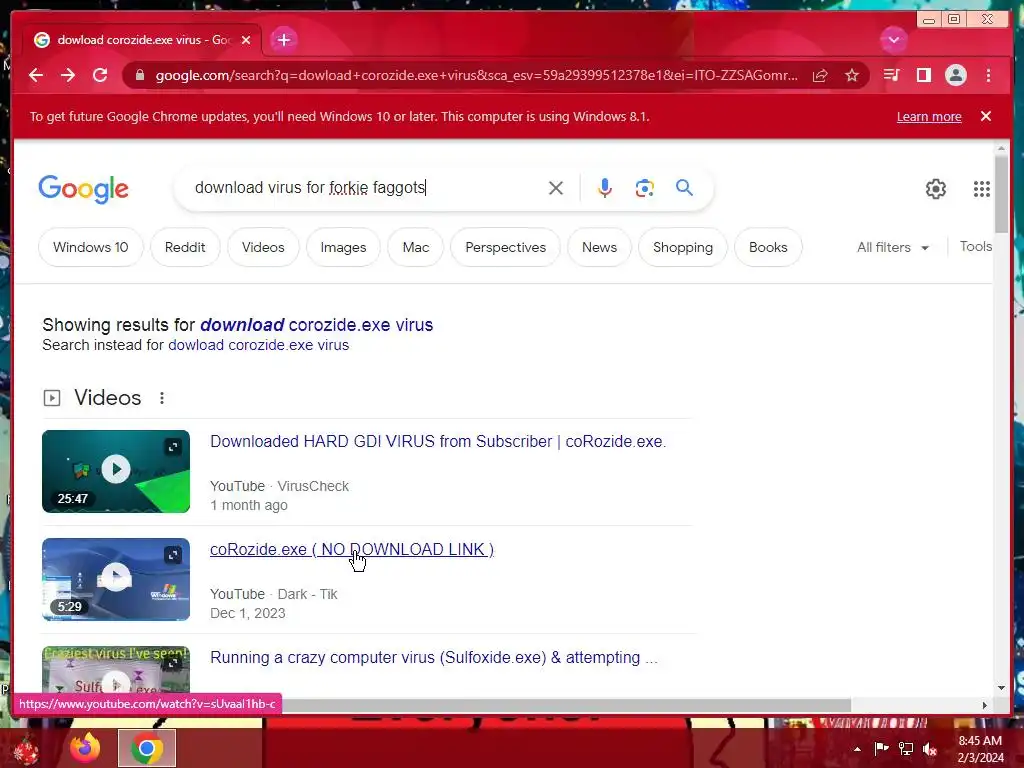This screenshot has width=1024, height=768.
Task: Show hidden system tray icons arrow
Action: 857,749
